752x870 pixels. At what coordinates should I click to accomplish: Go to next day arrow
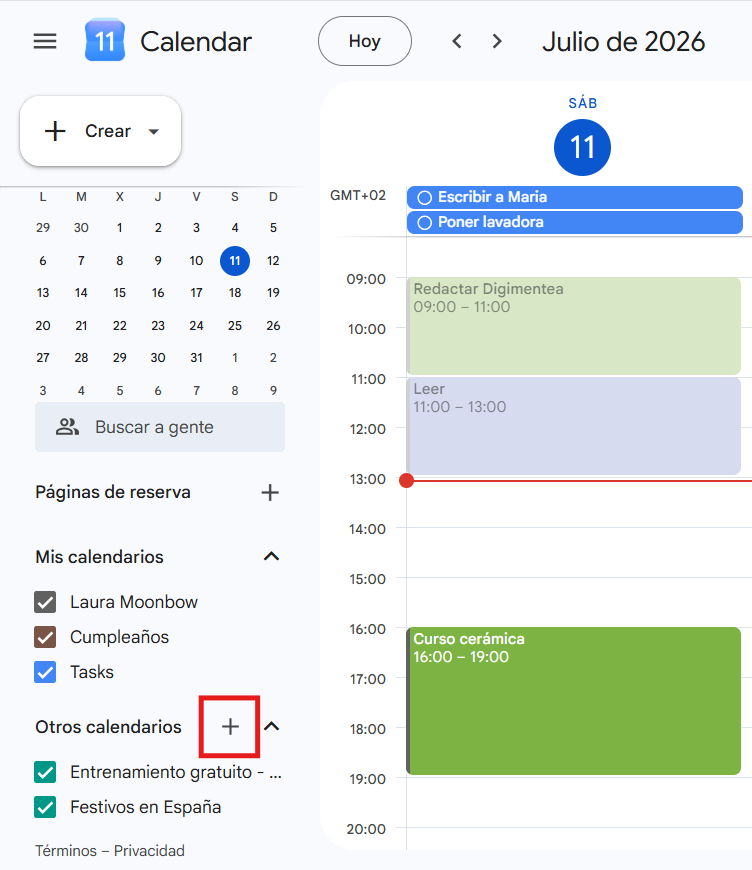tap(497, 41)
